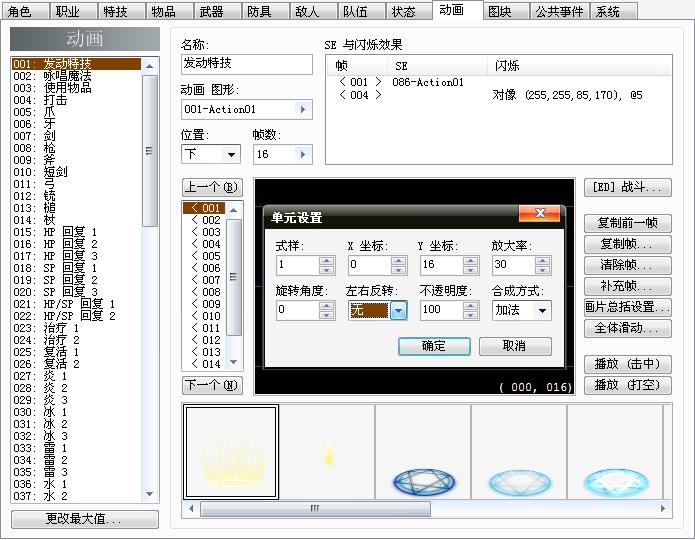Click the 名称 field containing 发动特技

pos(247,64)
